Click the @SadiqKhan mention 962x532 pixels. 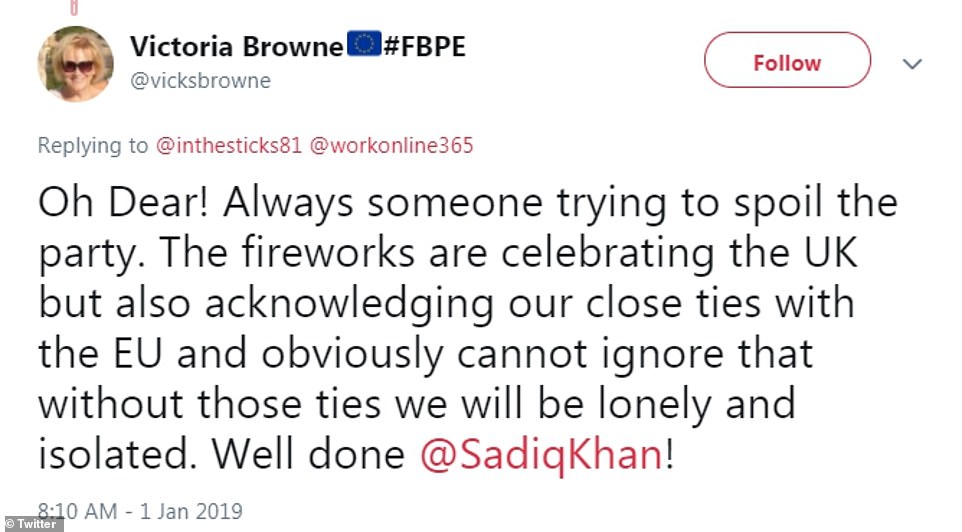(x=539, y=455)
